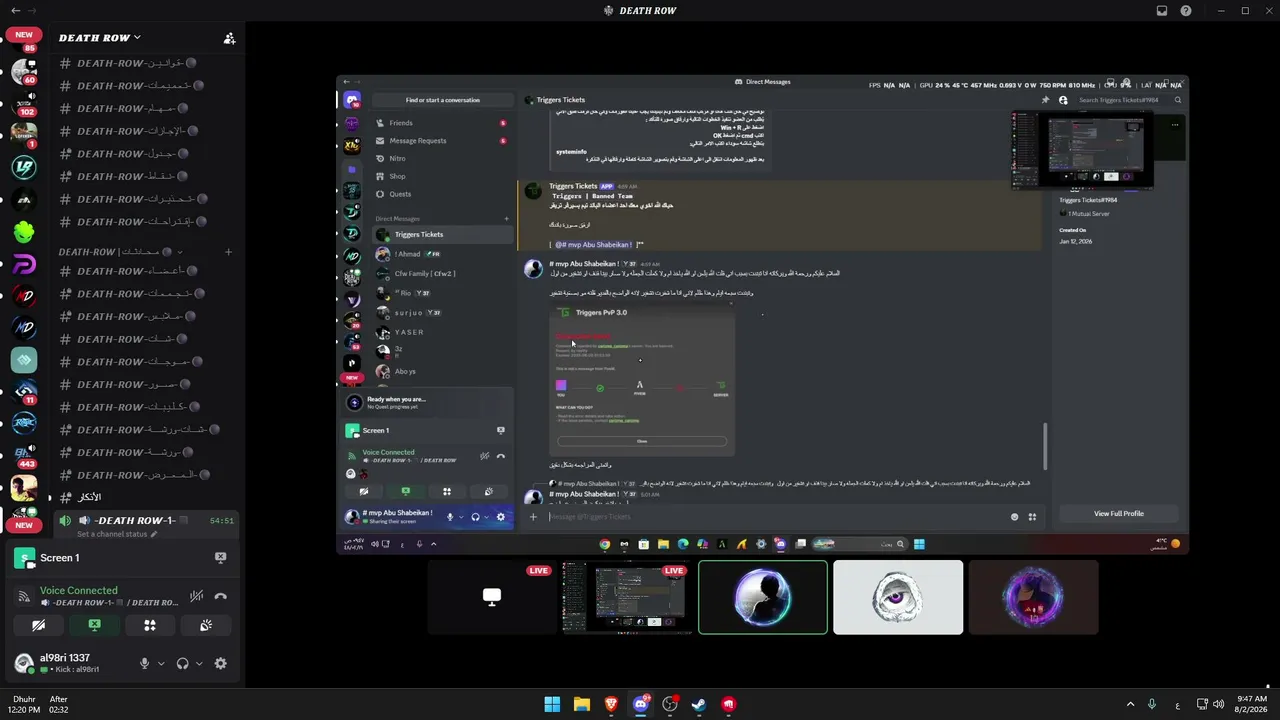Deafen audio with headphone button
This screenshot has height=720, width=1280.
[182, 663]
